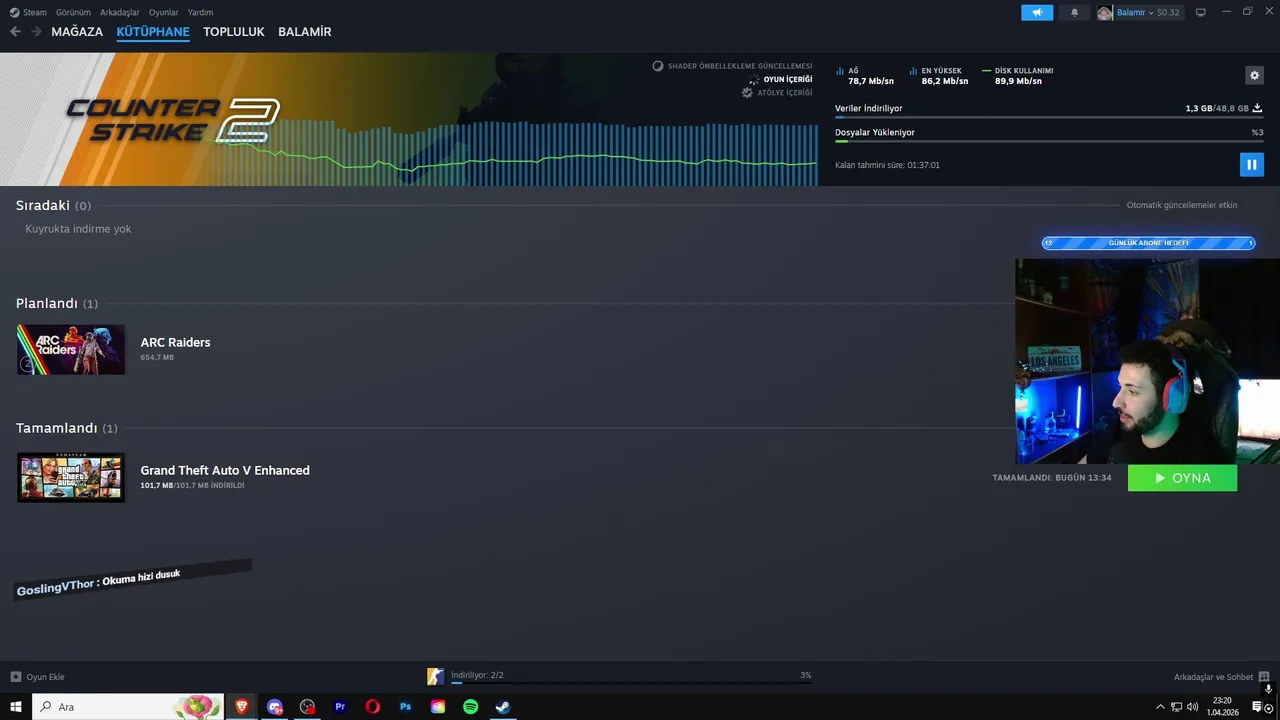The width and height of the screenshot is (1280, 720).
Task: Click the İndiriliyor: 2/2 download status
Action: click(x=477, y=675)
